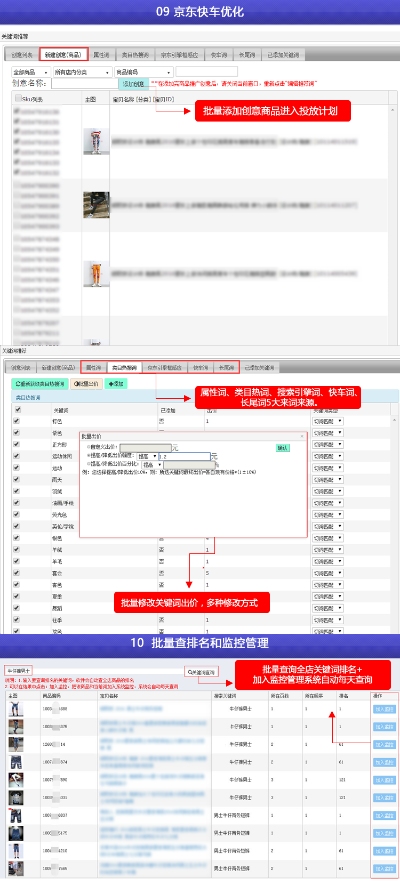Open 快车词 tab in lower panel
This screenshot has height=886, width=400.
coord(199,367)
